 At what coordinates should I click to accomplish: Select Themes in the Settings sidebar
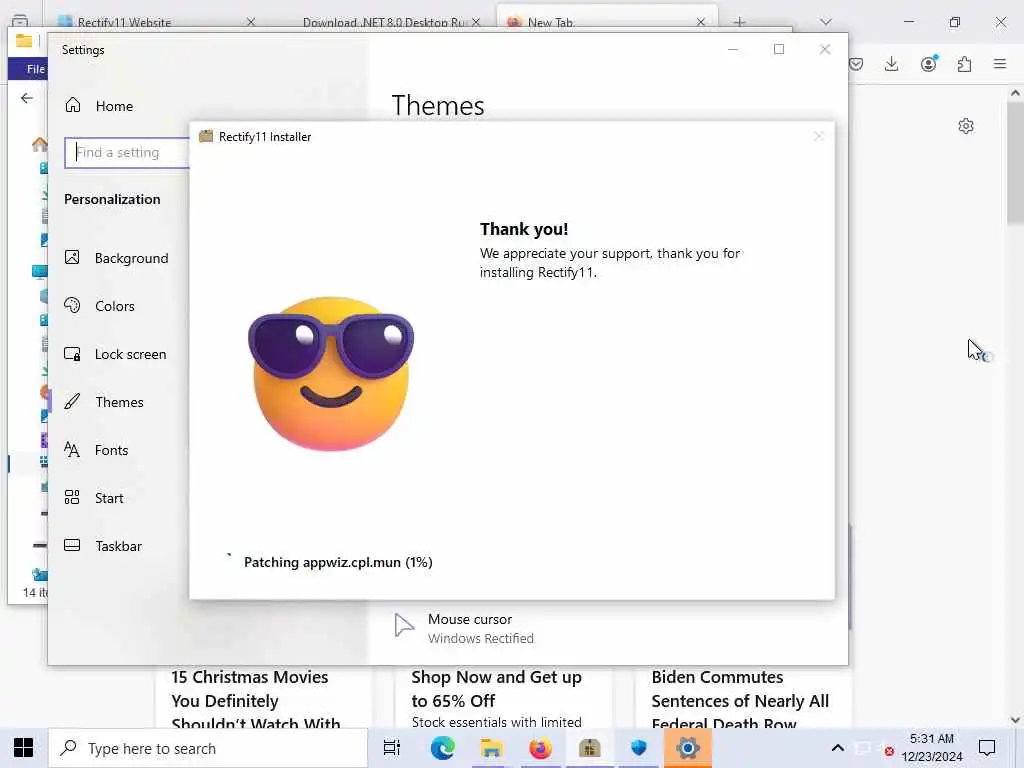click(x=104, y=402)
